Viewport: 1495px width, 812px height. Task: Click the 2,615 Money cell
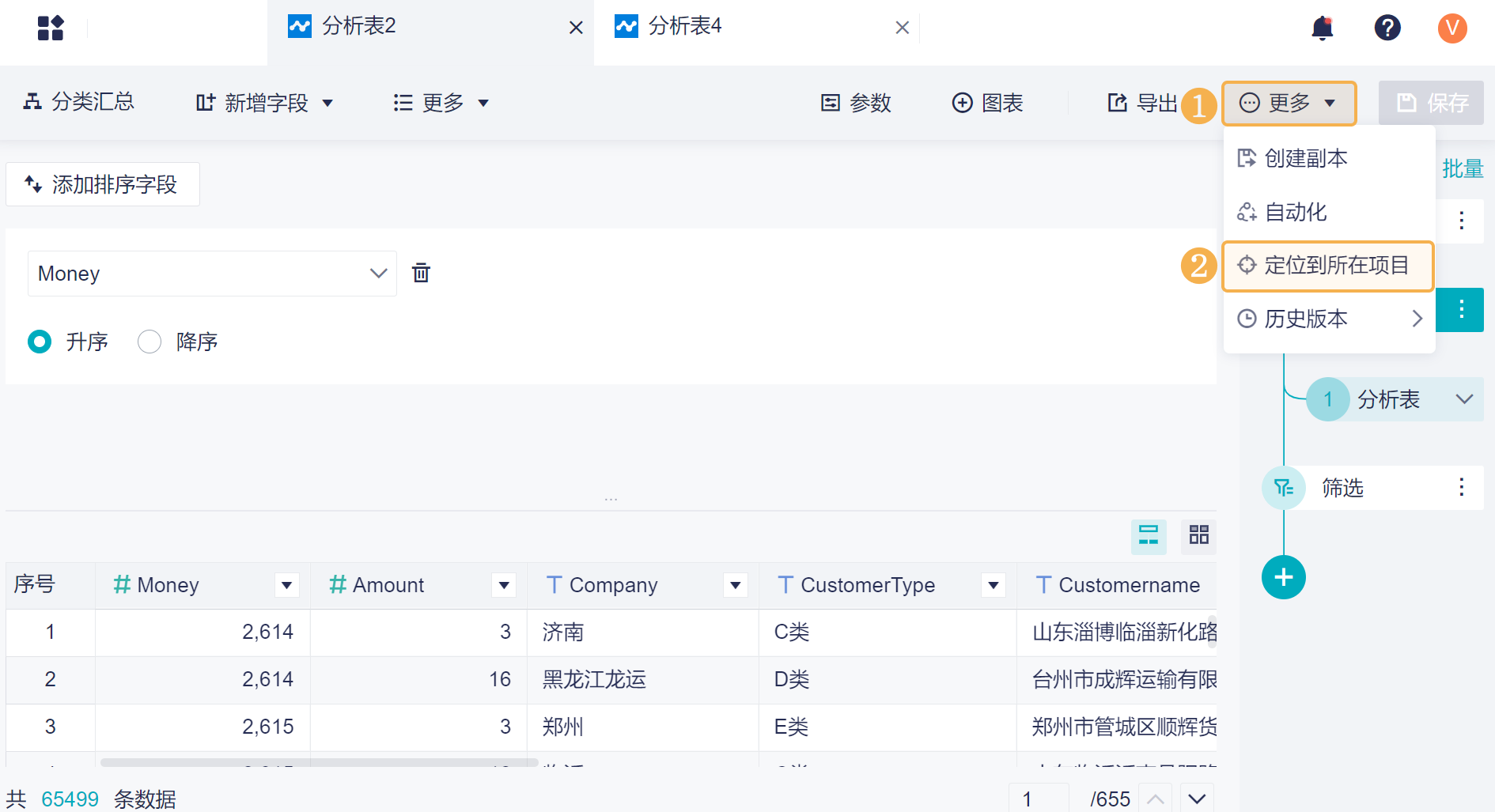pos(203,727)
